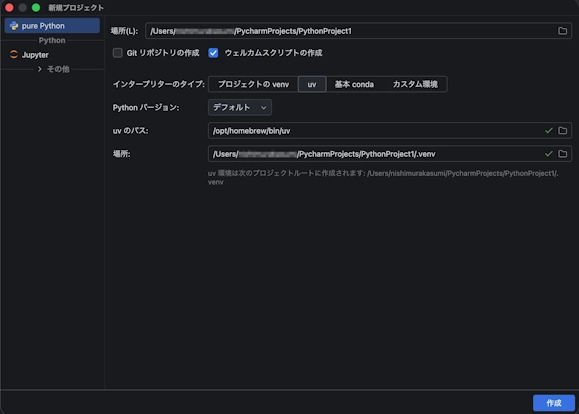Image resolution: width=579 pixels, height=414 pixels.
Task: Click the 作成 create button
Action: [554, 403]
